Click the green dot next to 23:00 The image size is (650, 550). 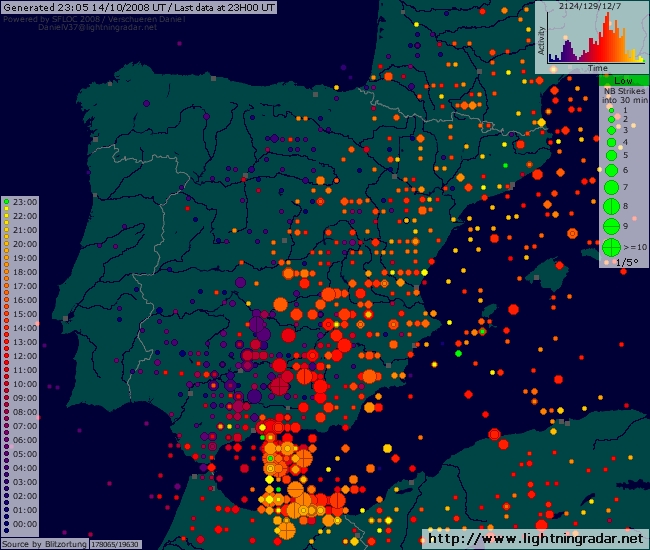pyautogui.click(x=6, y=202)
